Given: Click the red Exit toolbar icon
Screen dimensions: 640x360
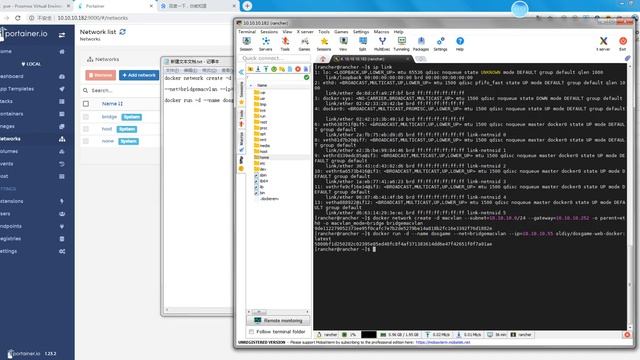Looking at the screenshot, I should click(623, 44).
